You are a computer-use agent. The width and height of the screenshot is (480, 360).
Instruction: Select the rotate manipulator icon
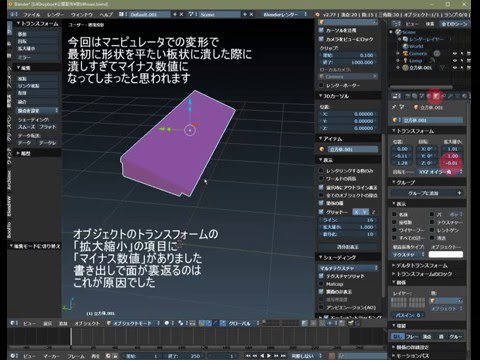[216, 323]
